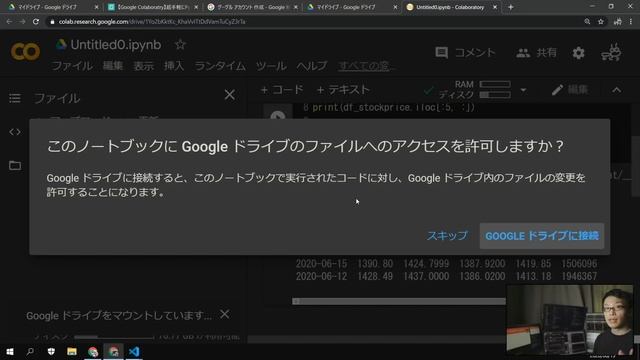
Task: Click the webcam video overlay
Action: pos(570,320)
